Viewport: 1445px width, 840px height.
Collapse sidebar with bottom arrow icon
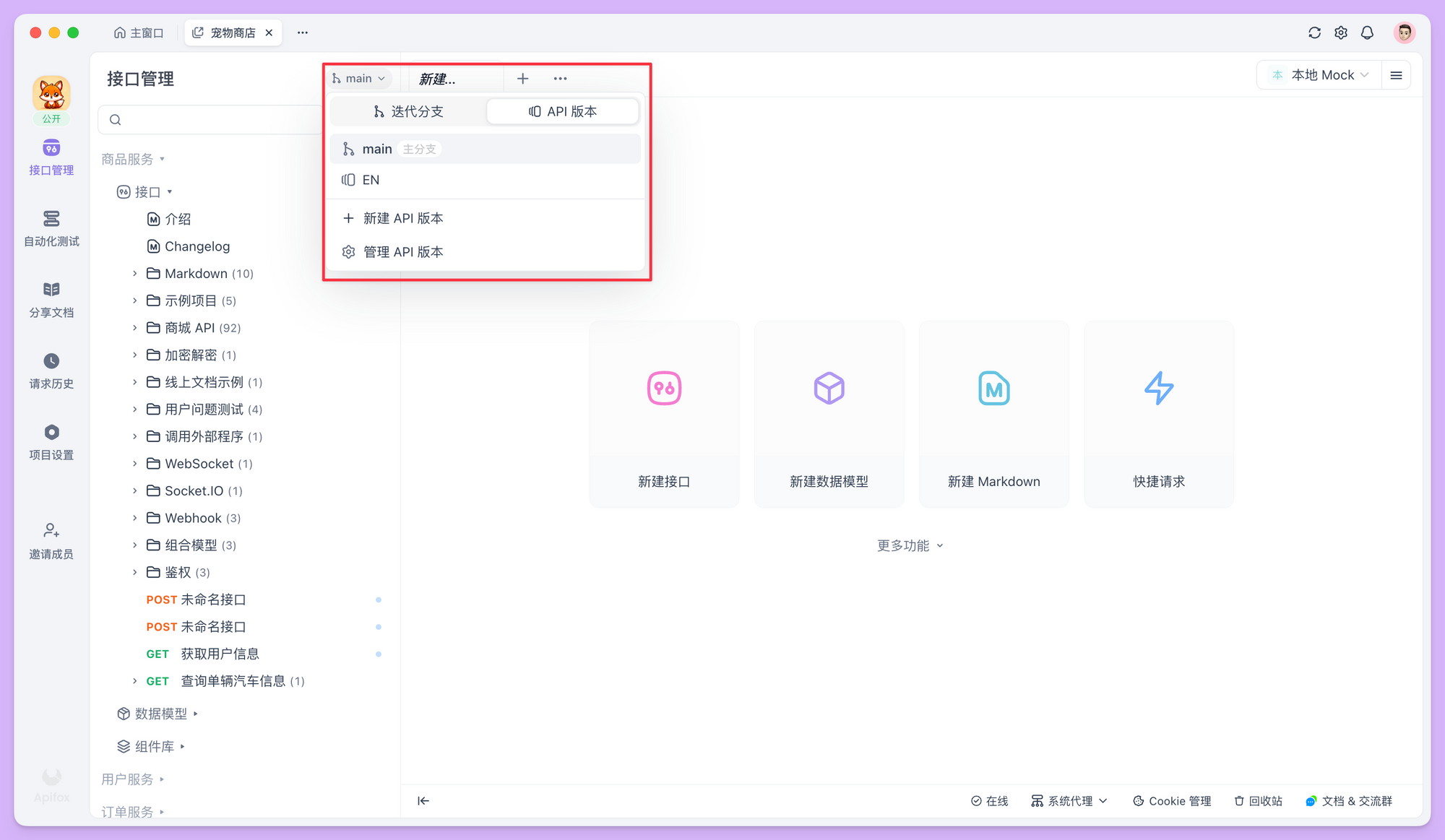(x=423, y=800)
